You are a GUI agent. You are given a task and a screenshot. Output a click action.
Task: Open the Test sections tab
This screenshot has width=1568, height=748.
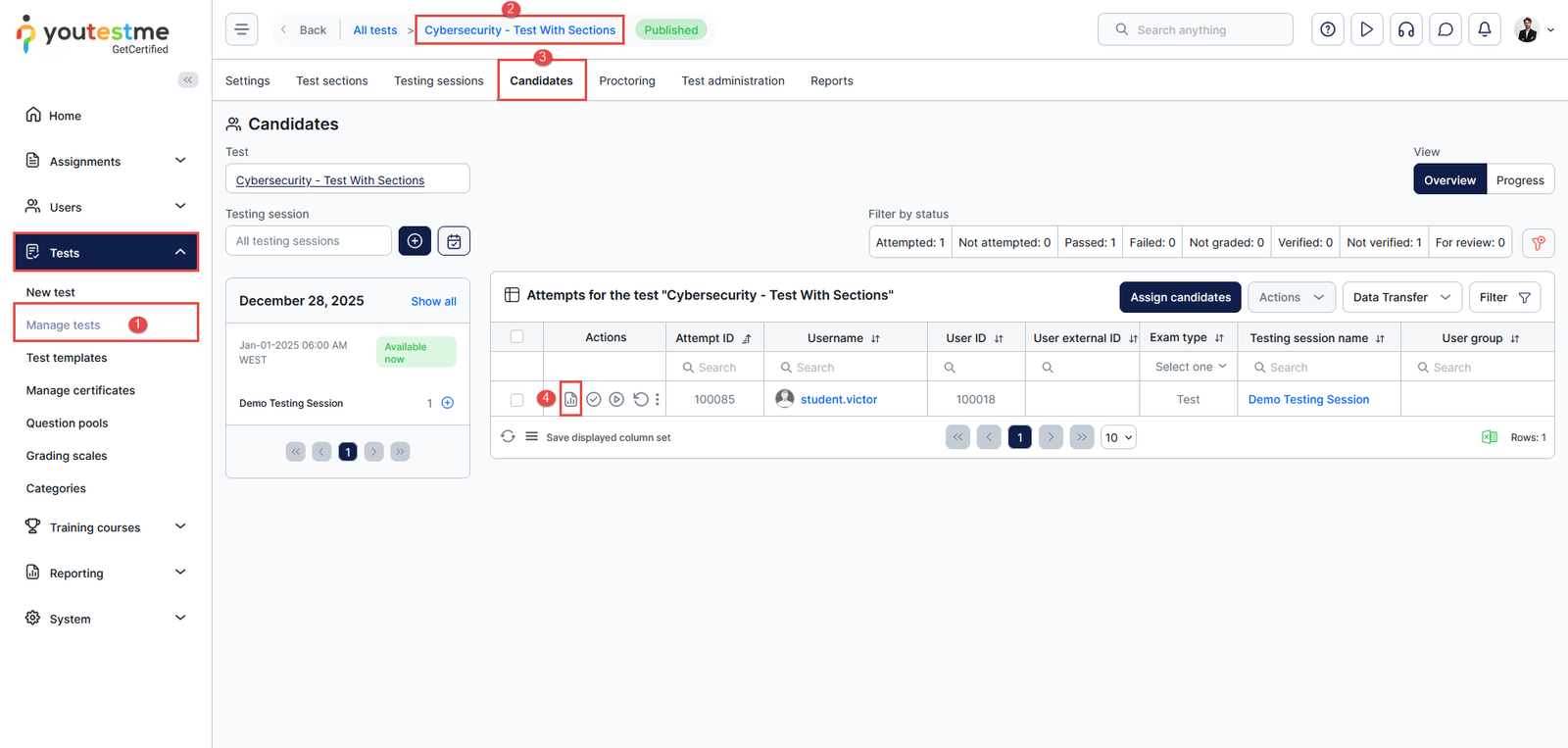click(332, 81)
